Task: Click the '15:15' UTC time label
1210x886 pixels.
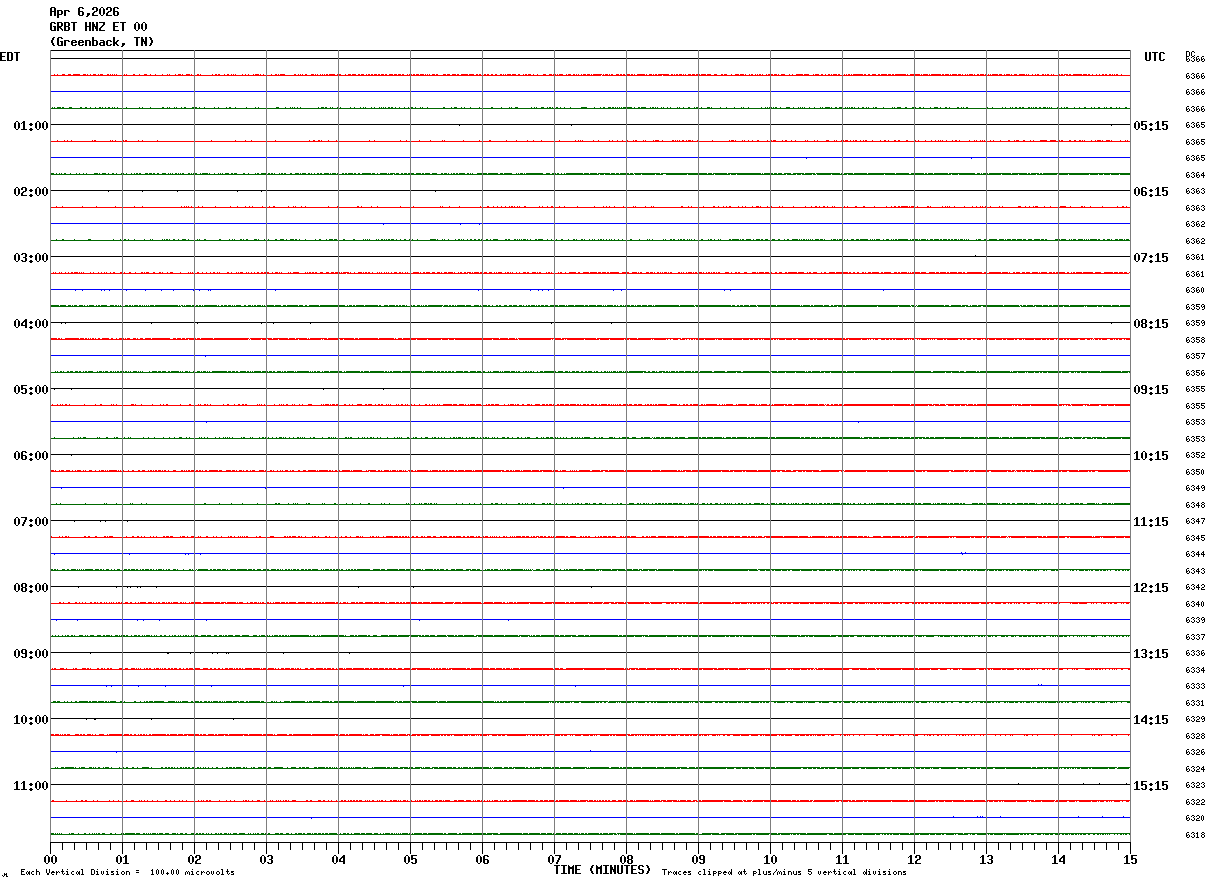Action: (1151, 786)
